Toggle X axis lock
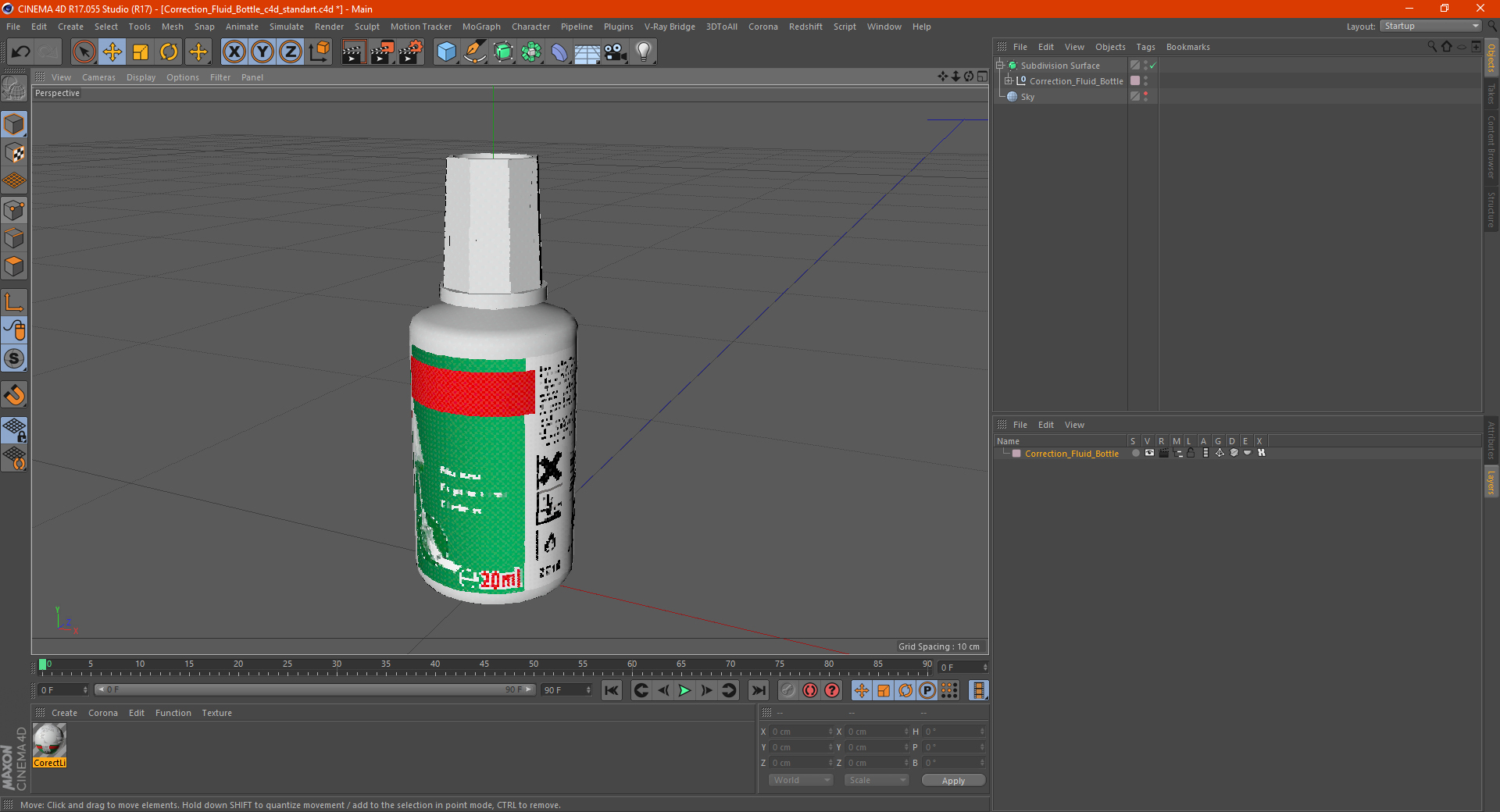Viewport: 1500px width, 812px height. 234,52
